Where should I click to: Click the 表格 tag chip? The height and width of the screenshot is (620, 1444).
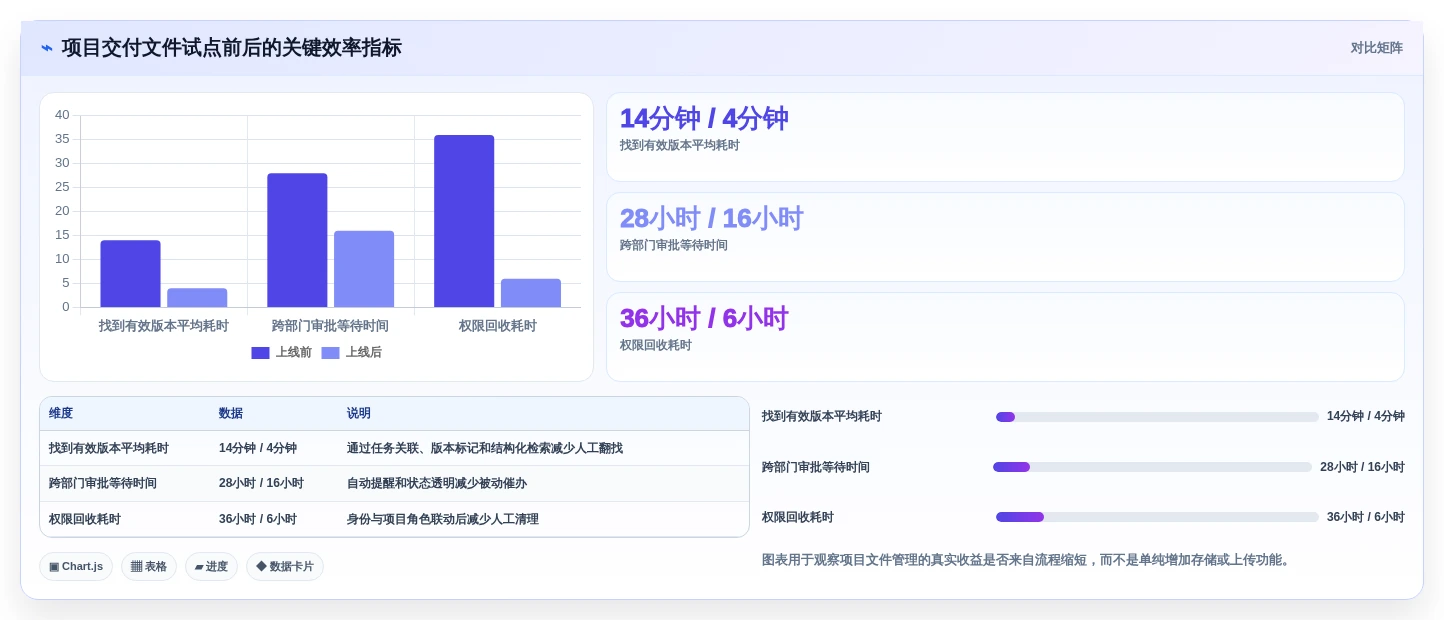click(x=149, y=566)
